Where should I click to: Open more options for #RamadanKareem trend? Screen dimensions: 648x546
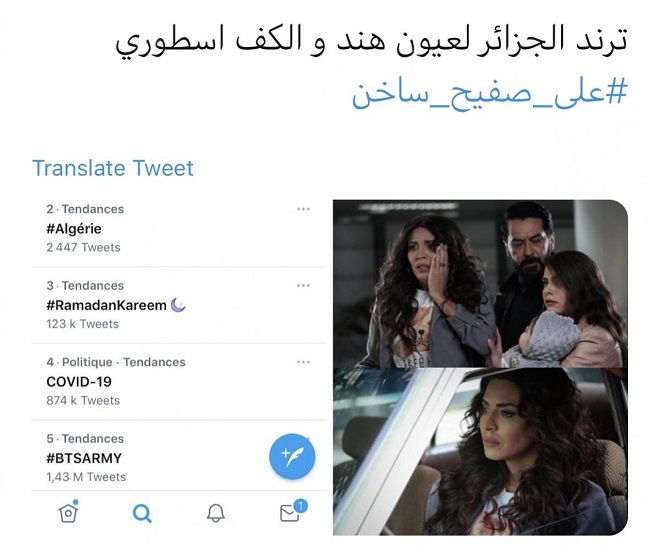[303, 286]
